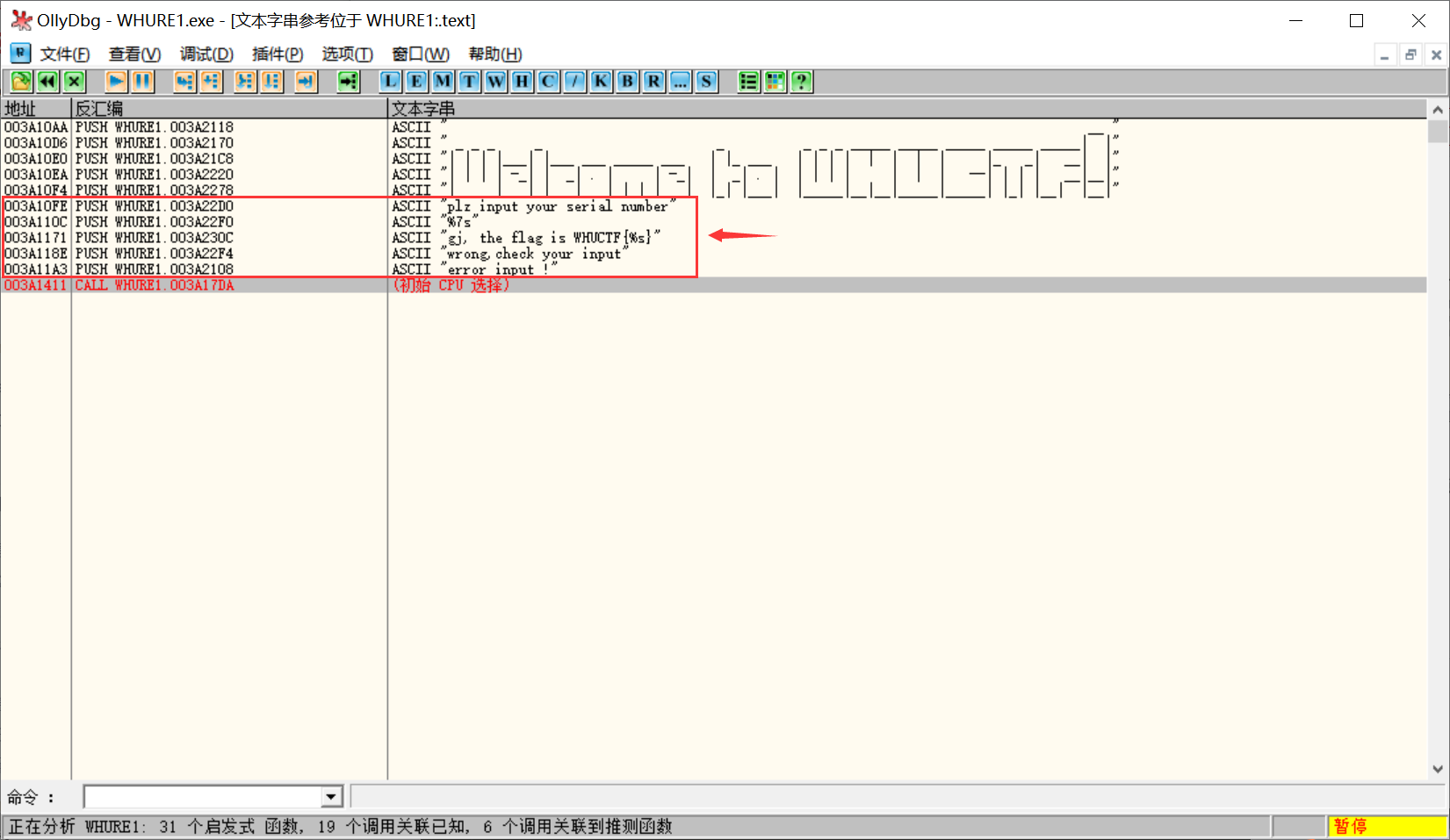This screenshot has width=1450, height=840.
Task: Click the Trace over toolbar icon
Action: [271, 82]
